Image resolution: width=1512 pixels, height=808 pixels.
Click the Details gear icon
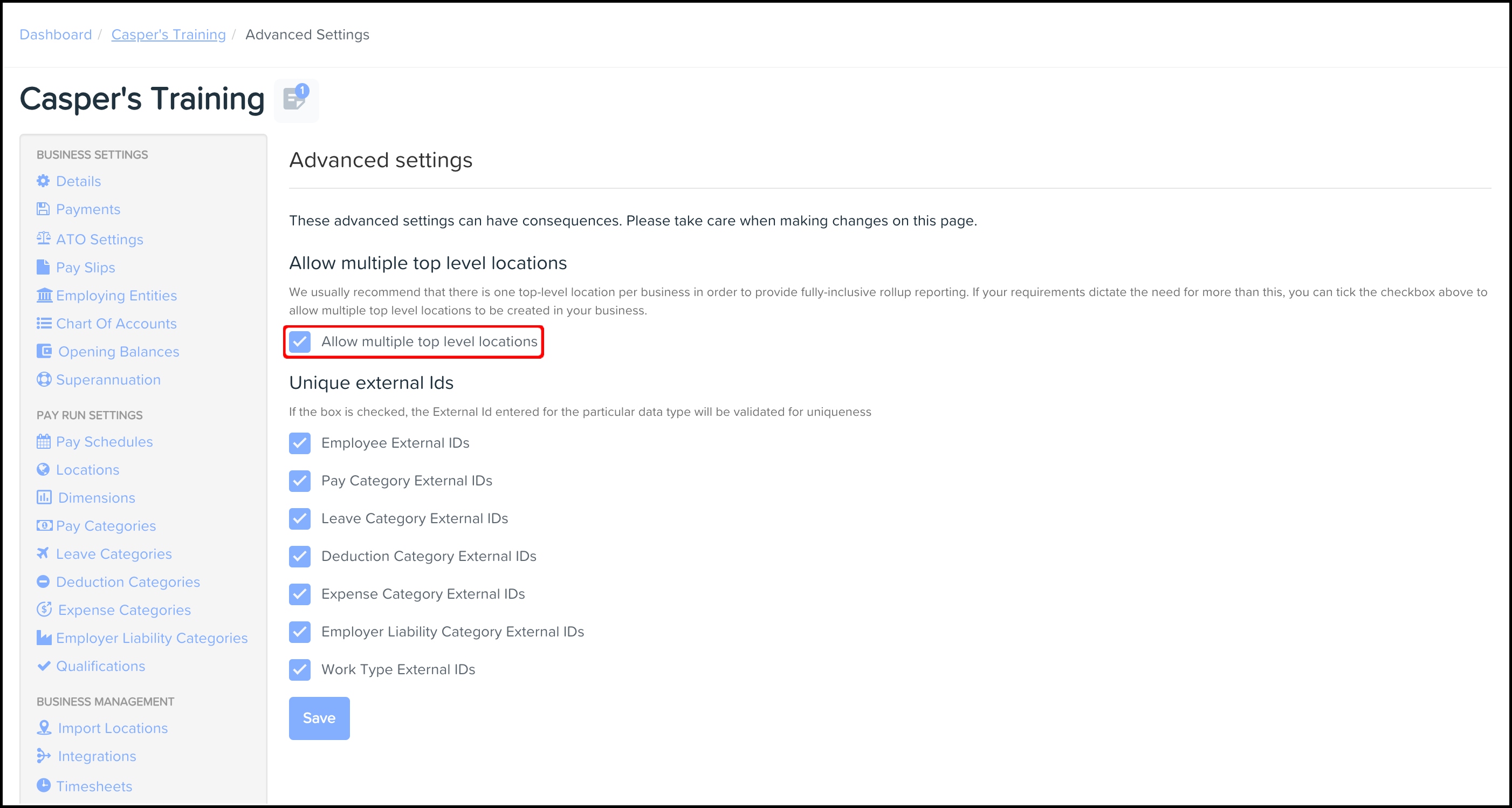click(44, 181)
